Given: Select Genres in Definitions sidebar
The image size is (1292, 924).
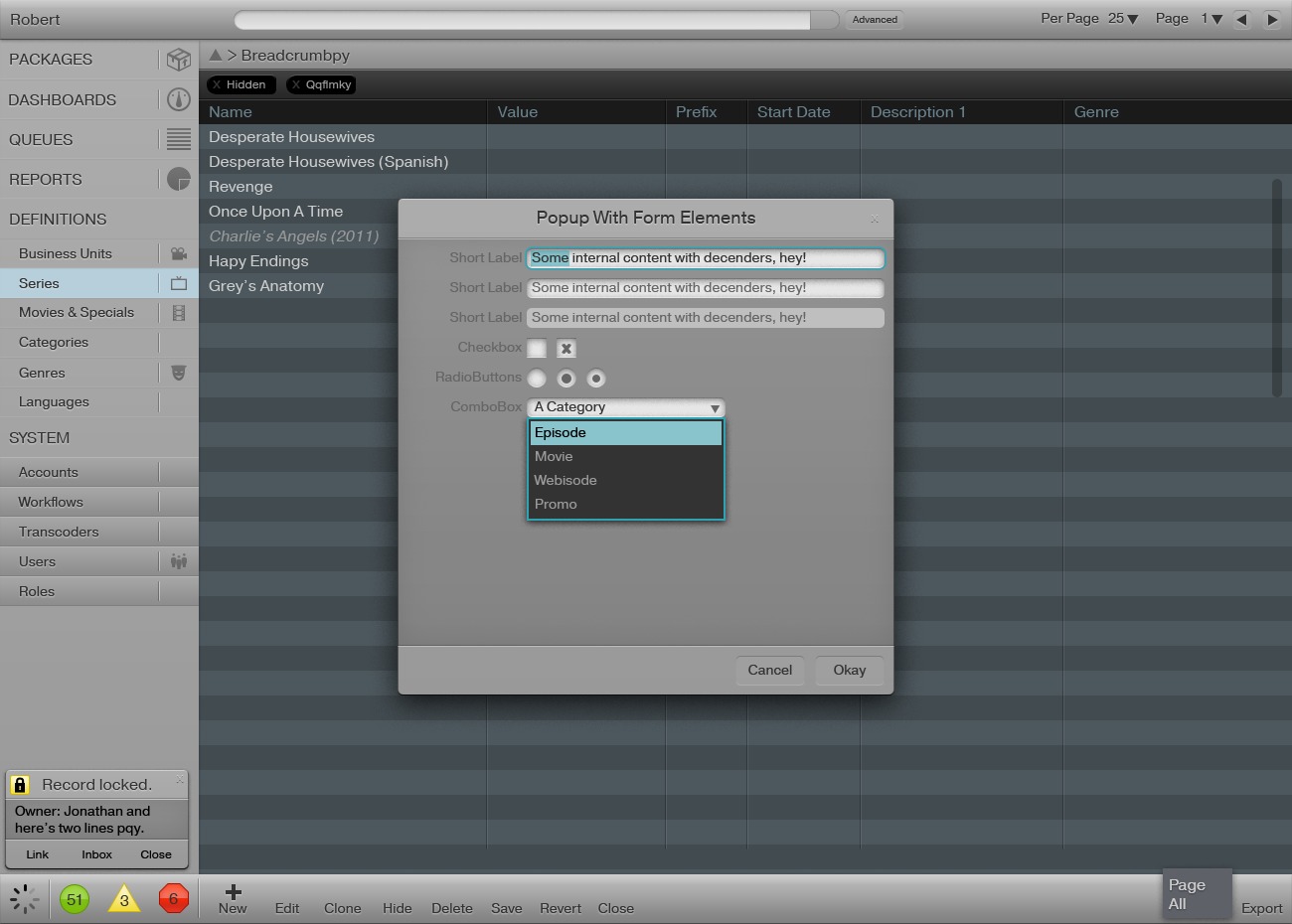Looking at the screenshot, I should tap(42, 373).
